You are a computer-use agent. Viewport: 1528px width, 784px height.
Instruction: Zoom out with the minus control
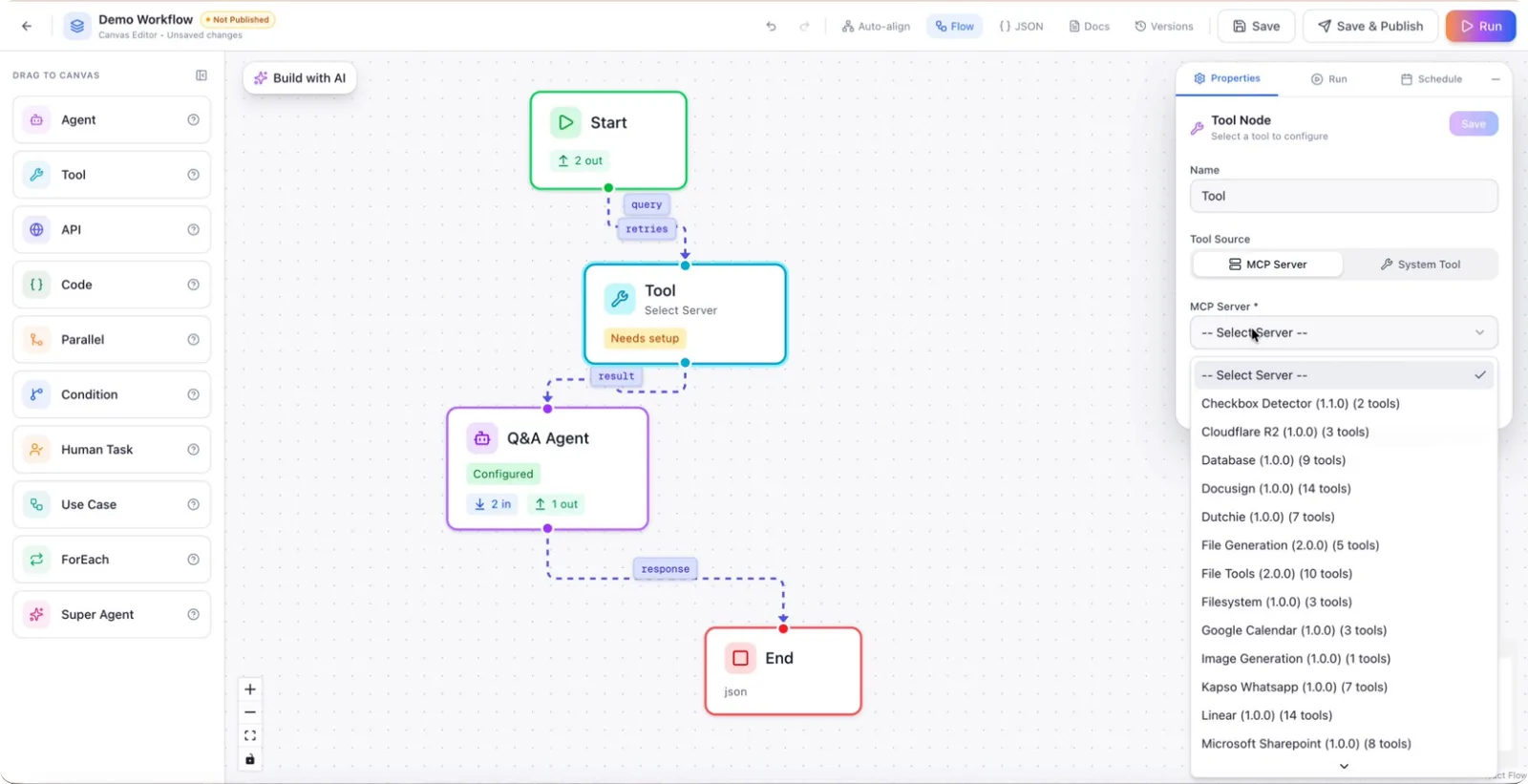(x=250, y=712)
